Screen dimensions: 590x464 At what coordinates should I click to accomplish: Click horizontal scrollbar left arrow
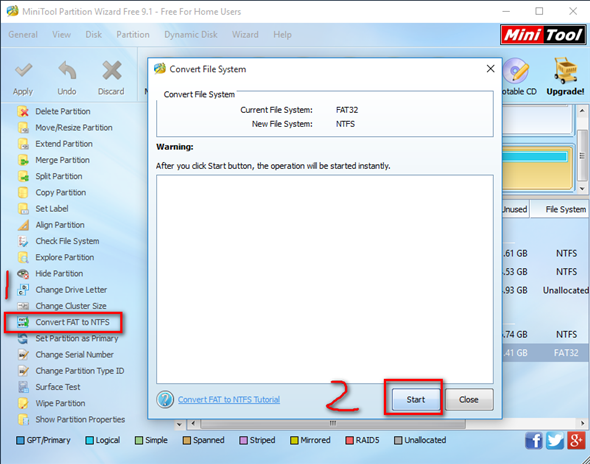click(193, 423)
